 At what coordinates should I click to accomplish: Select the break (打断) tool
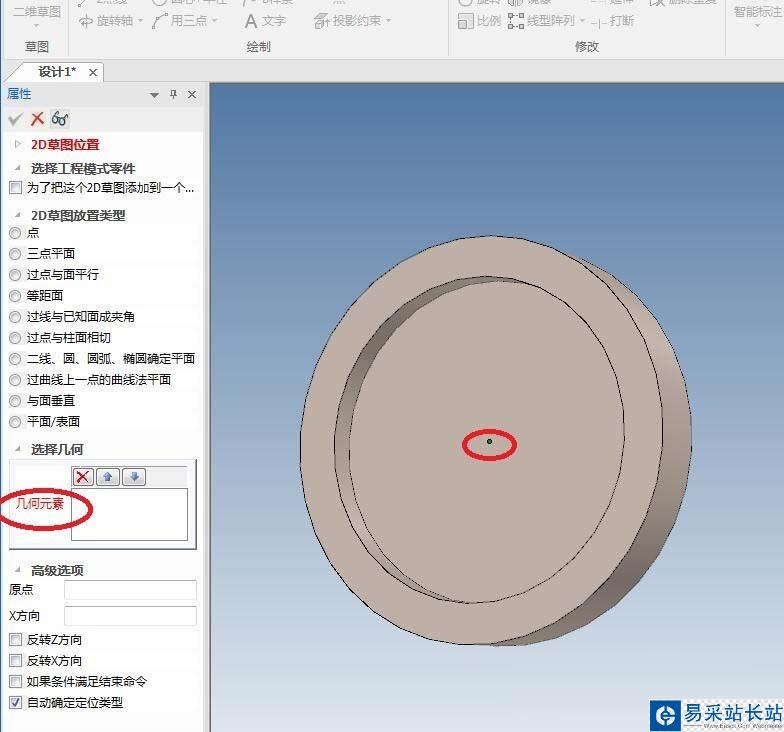(x=612, y=21)
